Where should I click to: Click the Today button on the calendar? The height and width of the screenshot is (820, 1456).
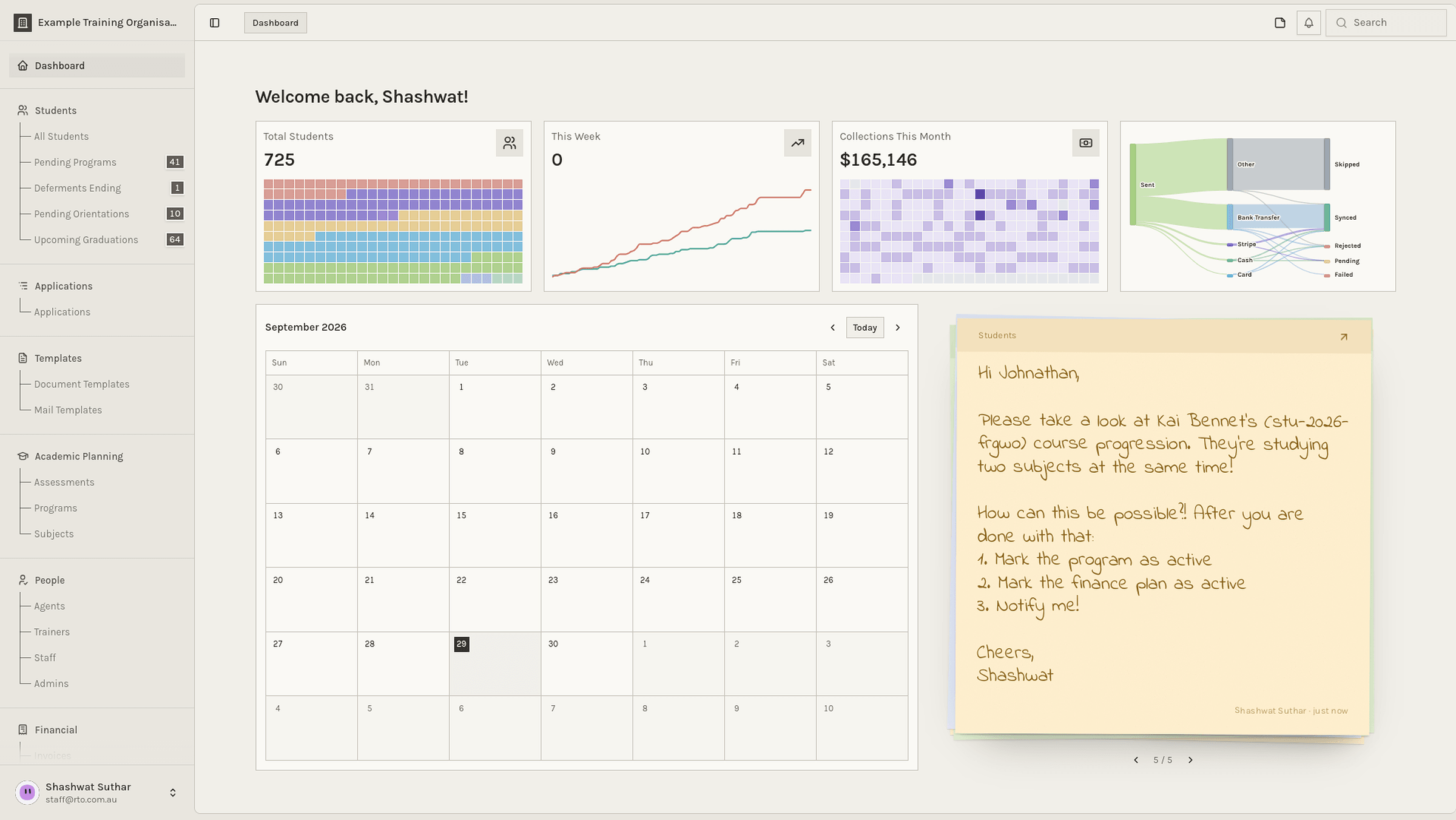click(864, 328)
